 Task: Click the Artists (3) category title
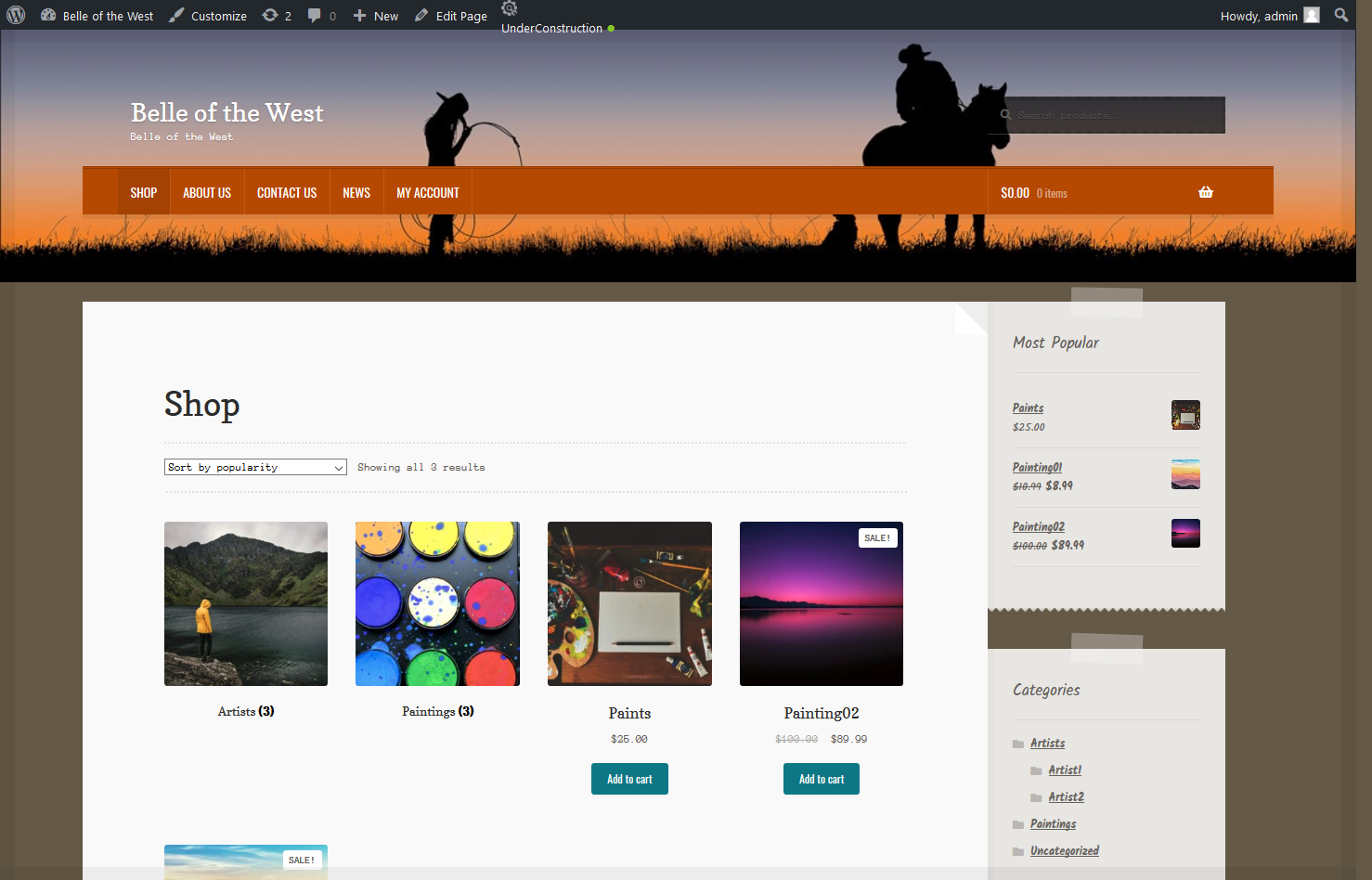click(246, 711)
